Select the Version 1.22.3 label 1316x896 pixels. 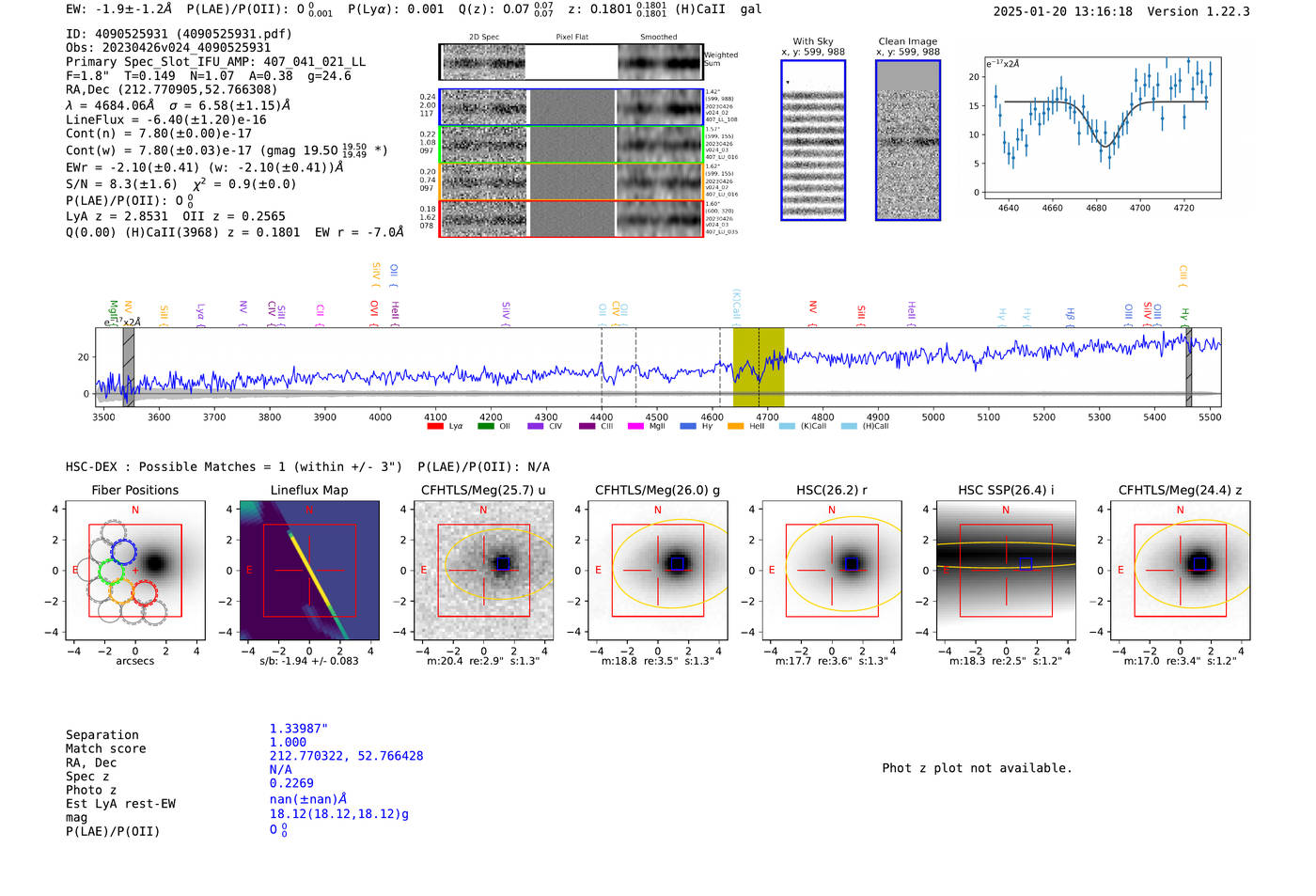point(1198,12)
